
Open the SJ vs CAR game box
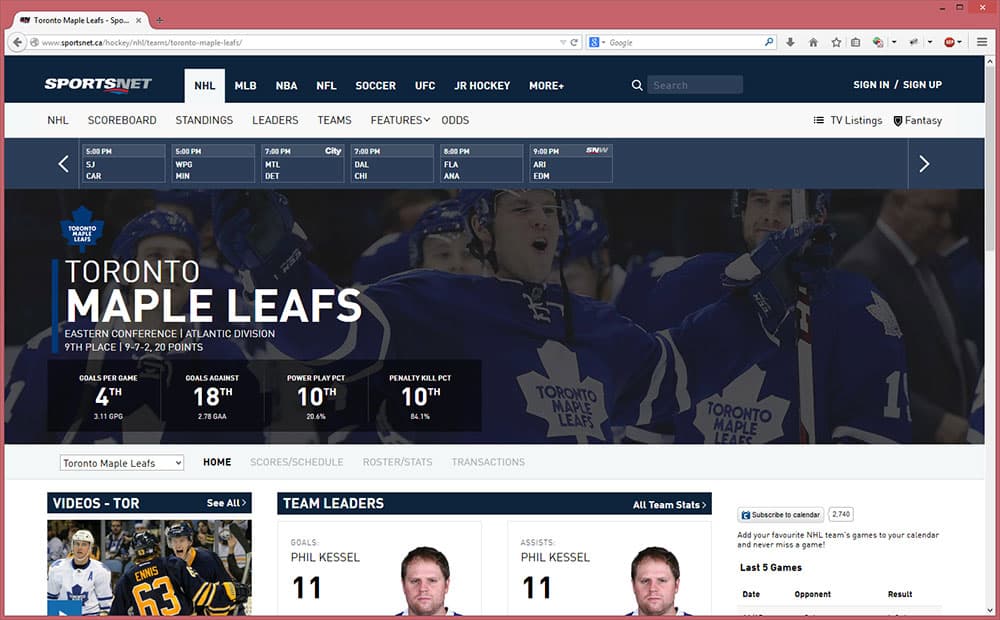pyautogui.click(x=124, y=163)
